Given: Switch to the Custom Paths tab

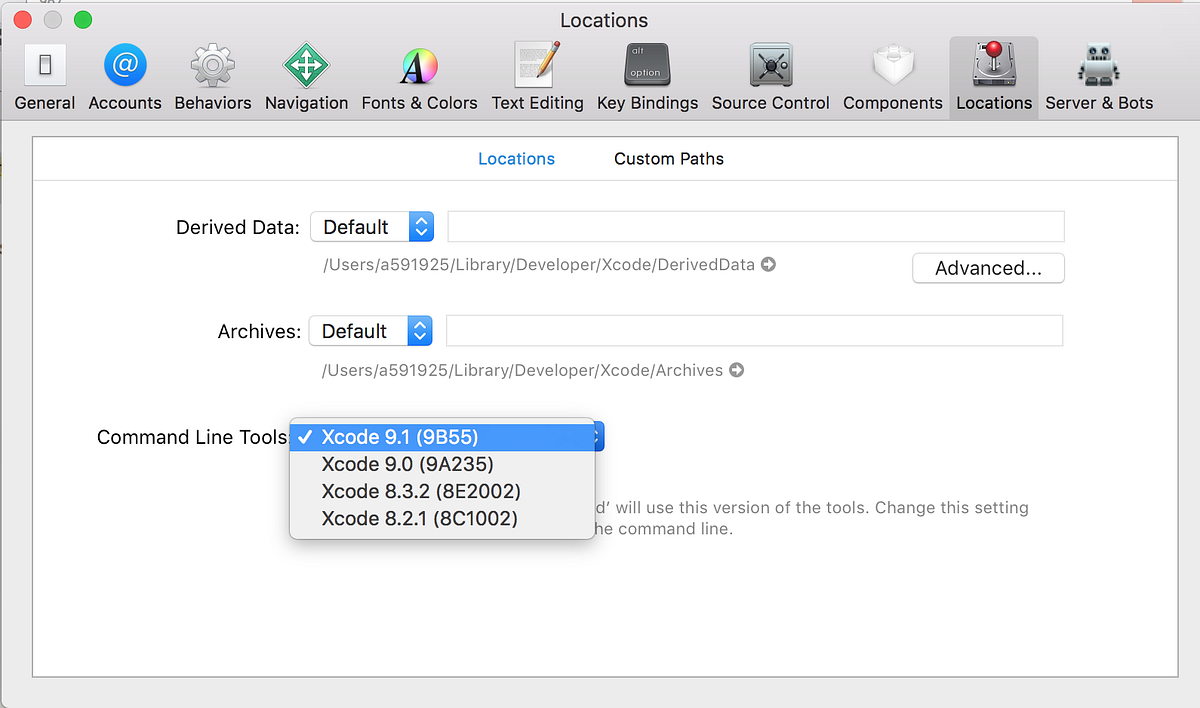Looking at the screenshot, I should pos(668,158).
